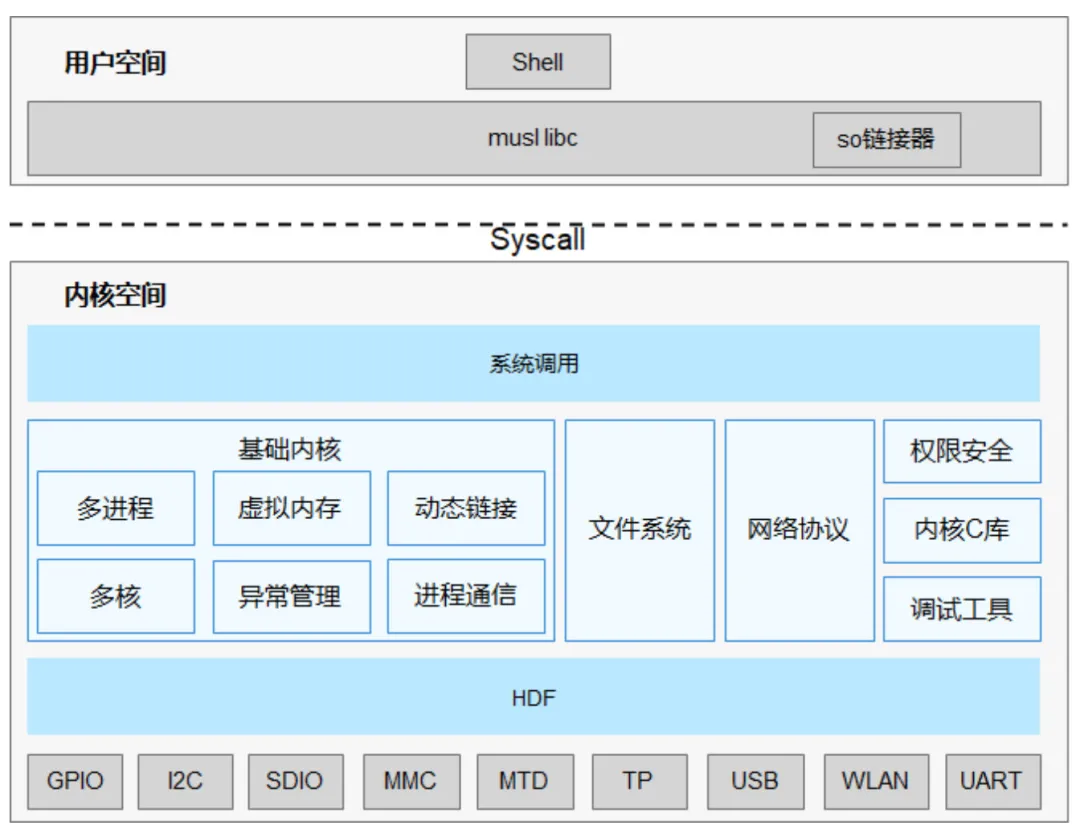Select the 虚拟内存 module
The width and height of the screenshot is (1080, 834).
tap(290, 508)
